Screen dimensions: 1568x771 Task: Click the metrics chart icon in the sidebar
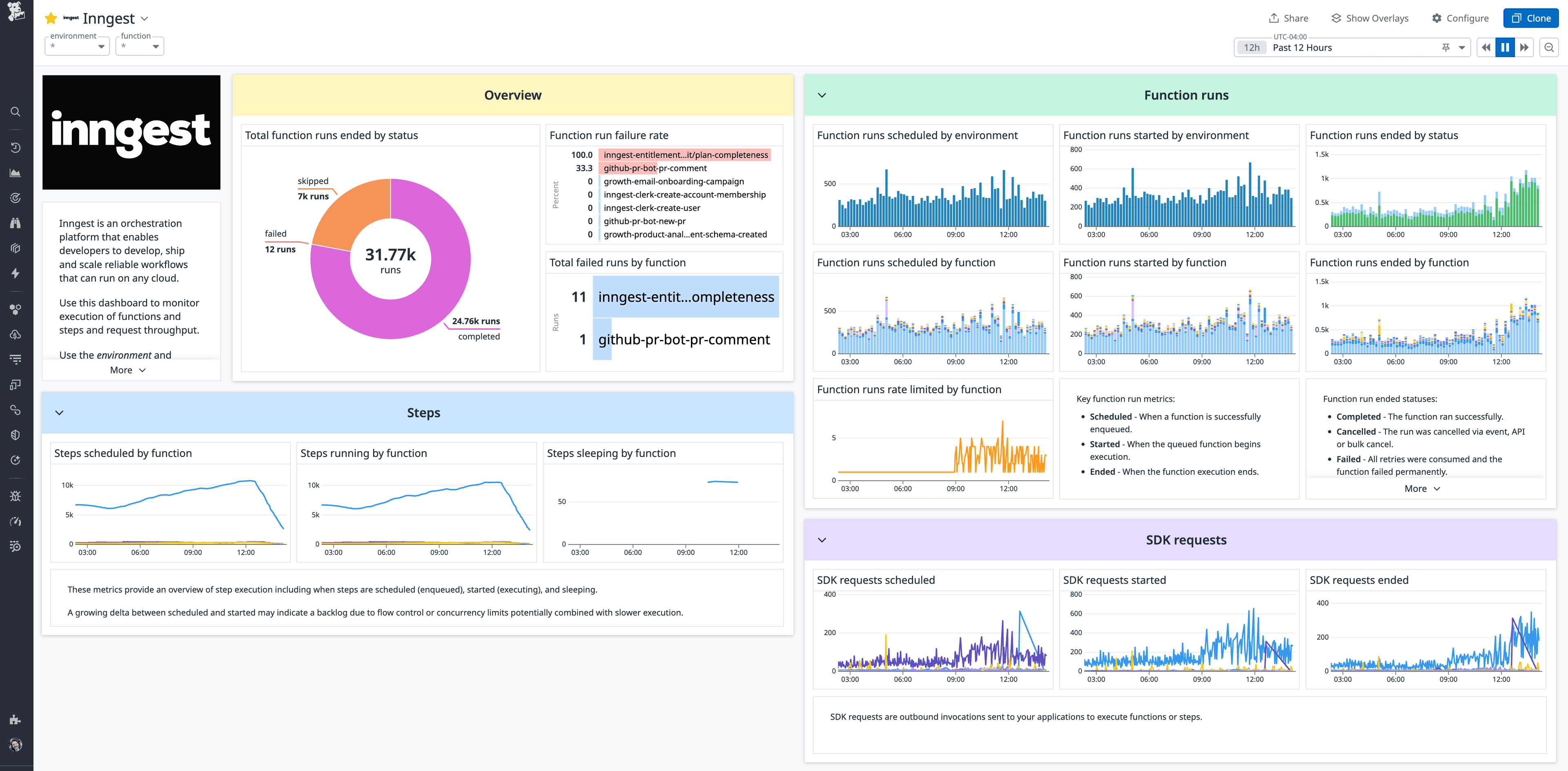pos(15,172)
